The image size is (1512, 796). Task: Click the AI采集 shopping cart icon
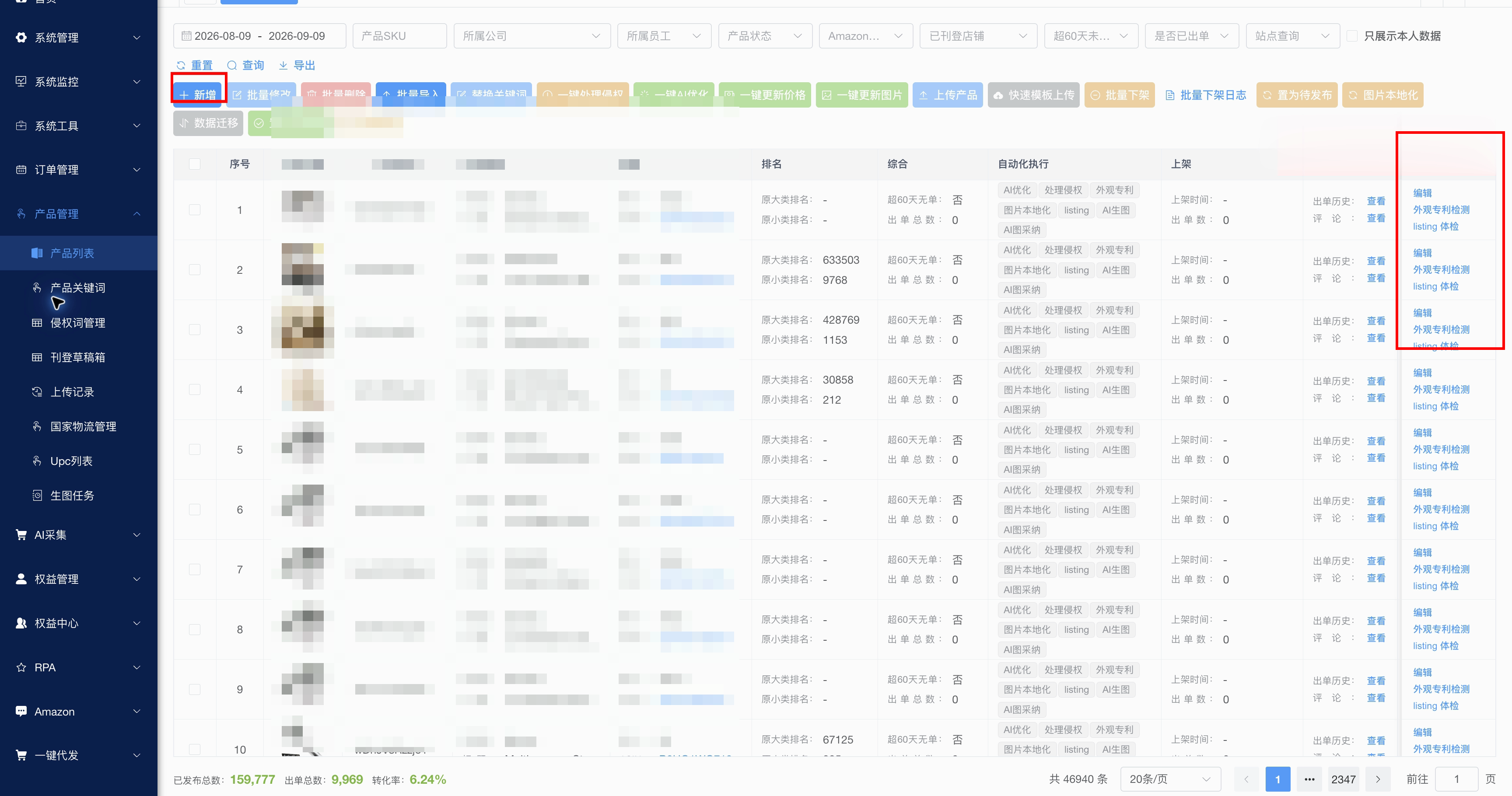[21, 535]
